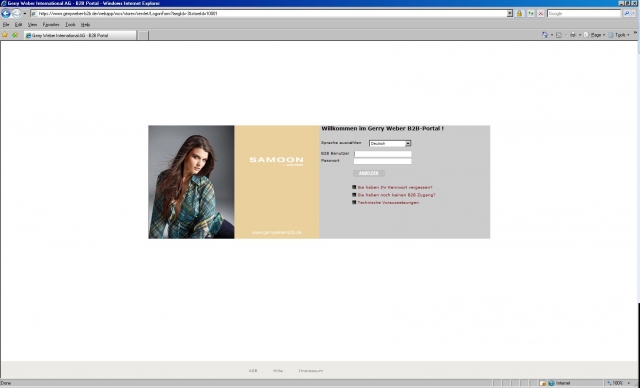Screen dimensions: 640x388
Task: Open the Home page icon in command bar
Action: [x=544, y=35]
